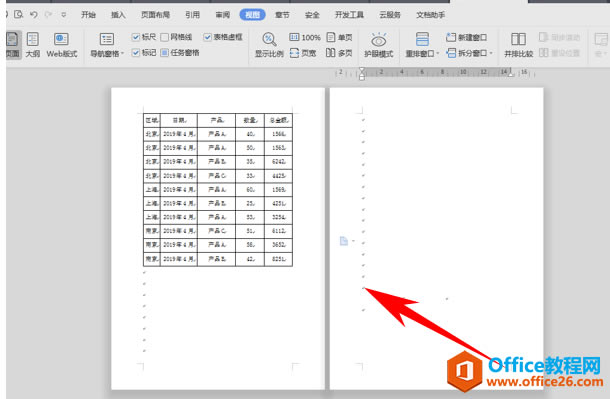Click the 页宽 page width button
Screen dimensions: 610x399
click(x=303, y=53)
